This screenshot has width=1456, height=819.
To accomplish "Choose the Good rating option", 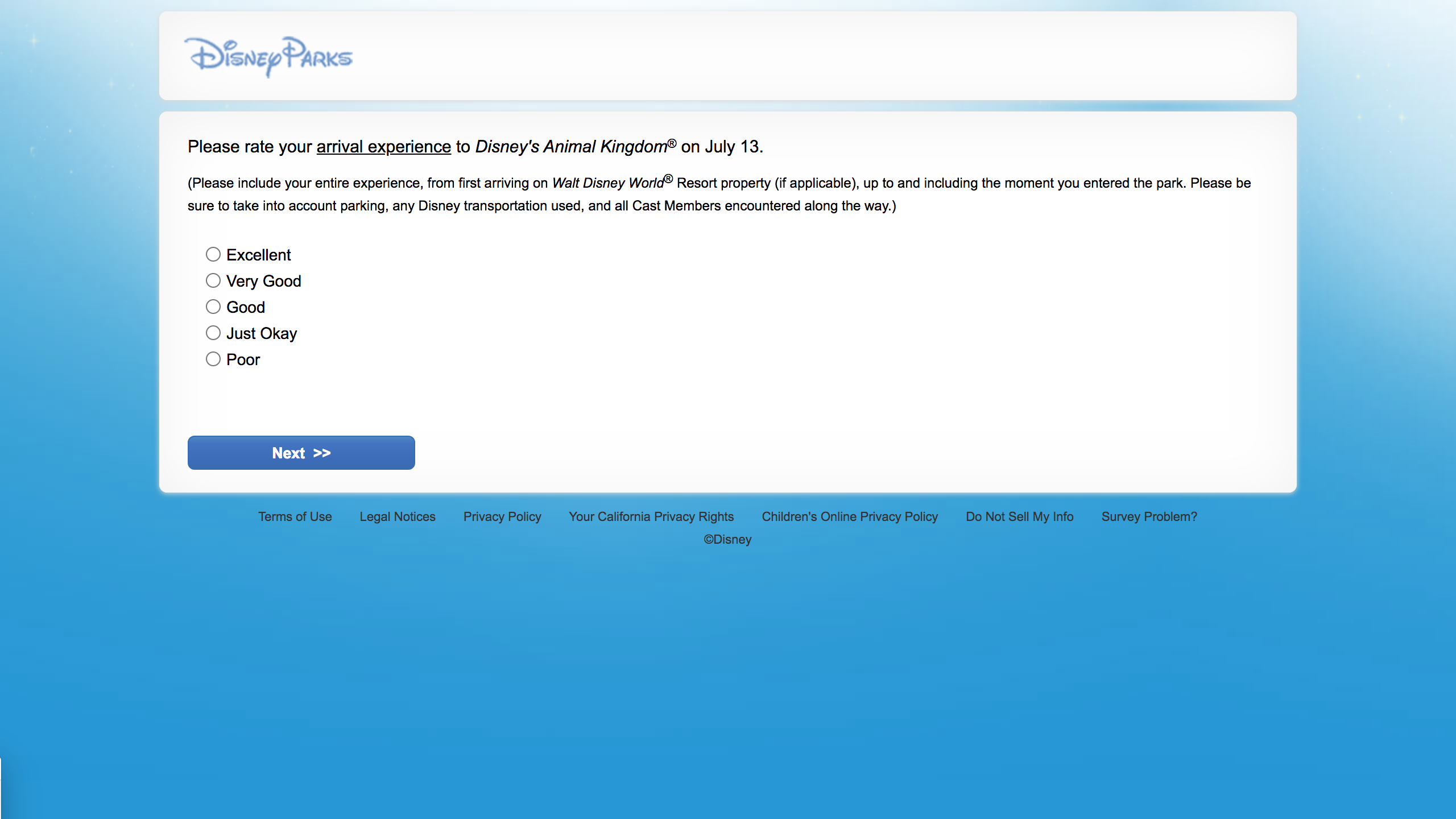I will (213, 307).
